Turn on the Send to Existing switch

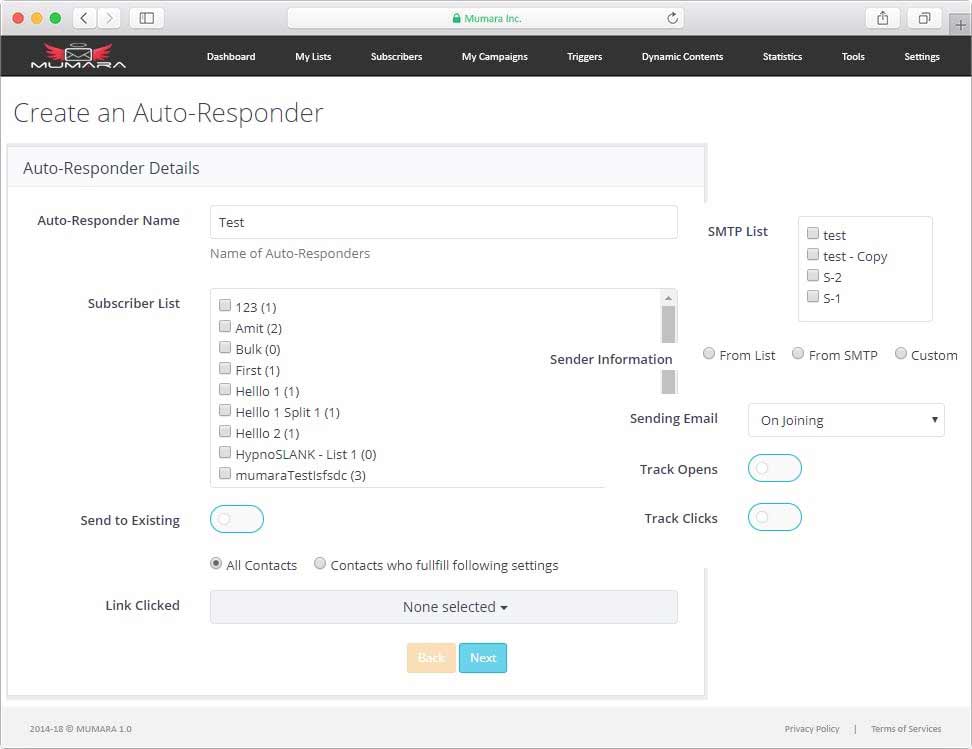pyautogui.click(x=237, y=519)
